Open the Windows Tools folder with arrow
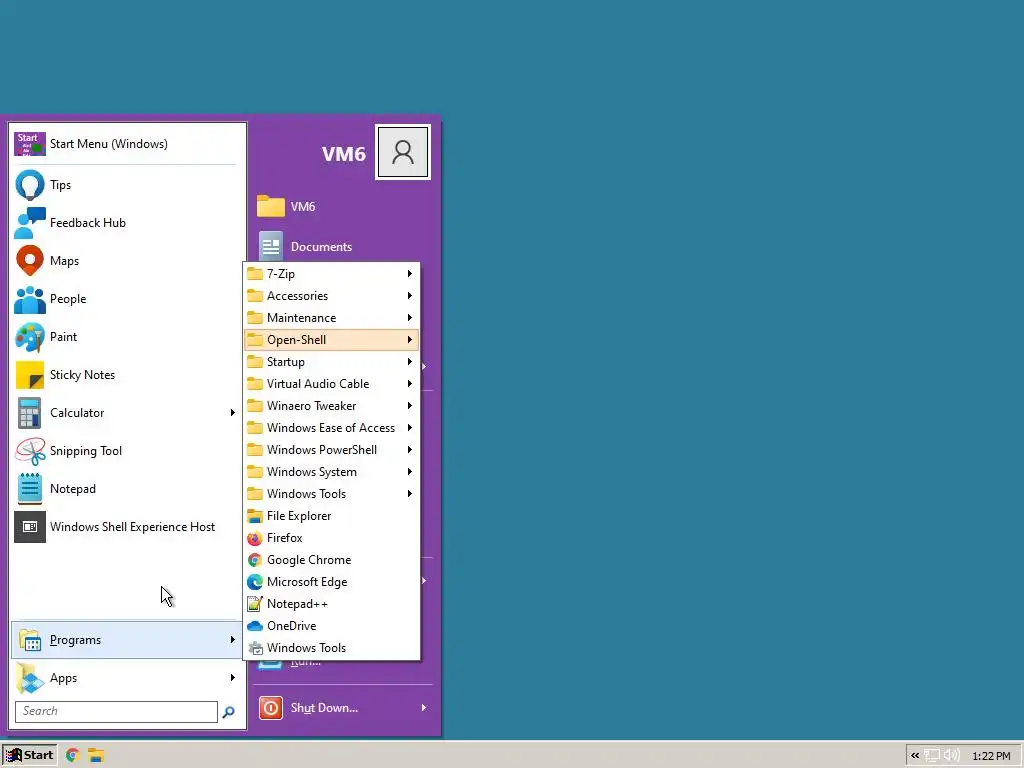The height and width of the screenshot is (768, 1024). [332, 494]
